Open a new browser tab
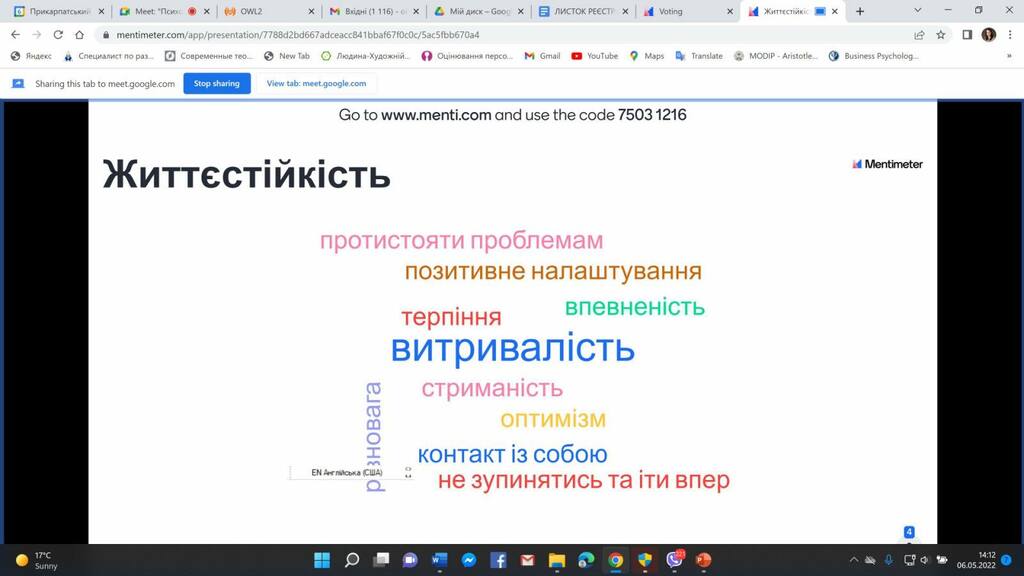This screenshot has width=1024, height=576. pos(860,11)
